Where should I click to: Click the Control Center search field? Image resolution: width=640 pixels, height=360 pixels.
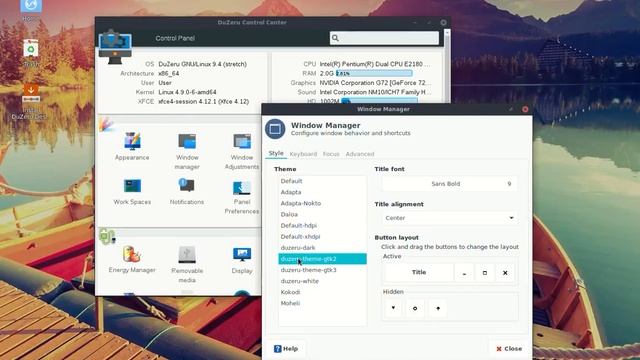(x=384, y=38)
